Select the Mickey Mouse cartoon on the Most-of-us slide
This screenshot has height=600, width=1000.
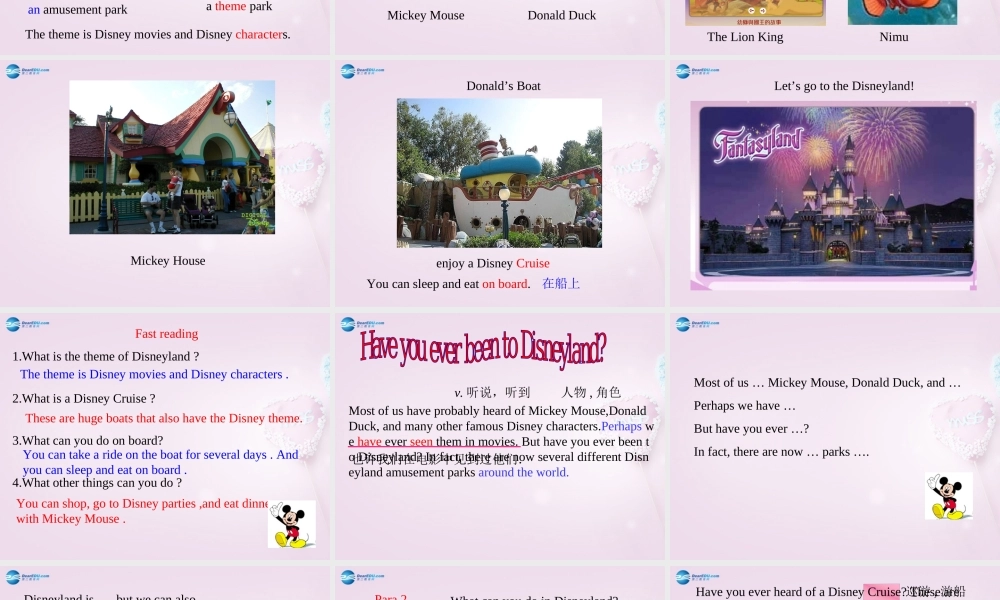[x=948, y=495]
